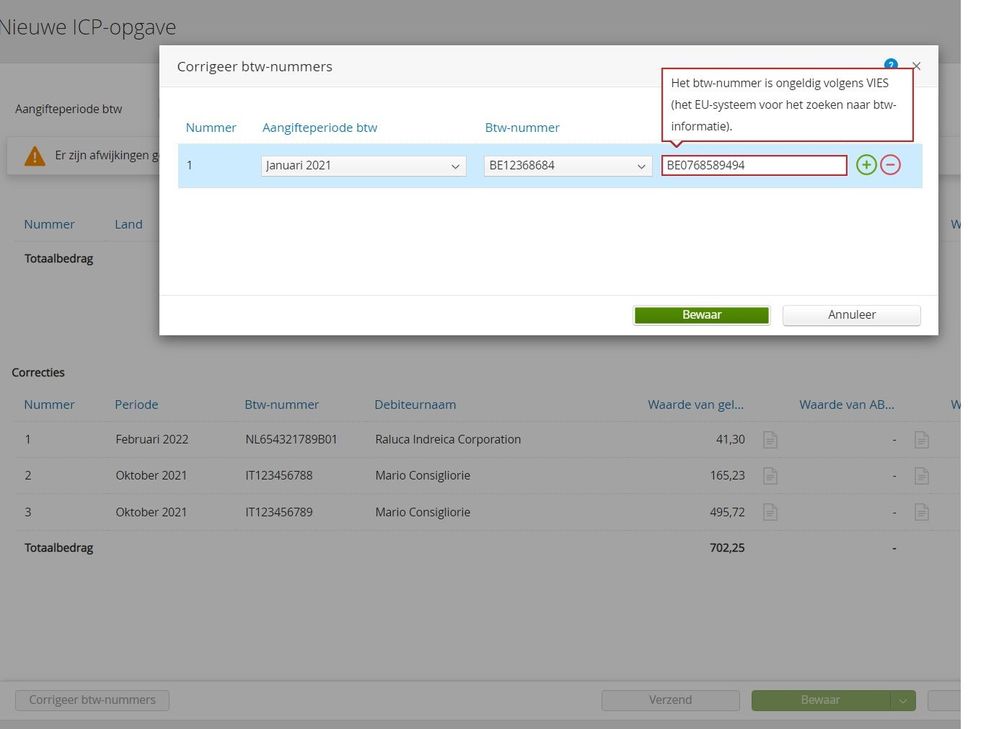This screenshot has width=999, height=729.
Task: Click Debiteurnaam column header
Action: tap(415, 405)
